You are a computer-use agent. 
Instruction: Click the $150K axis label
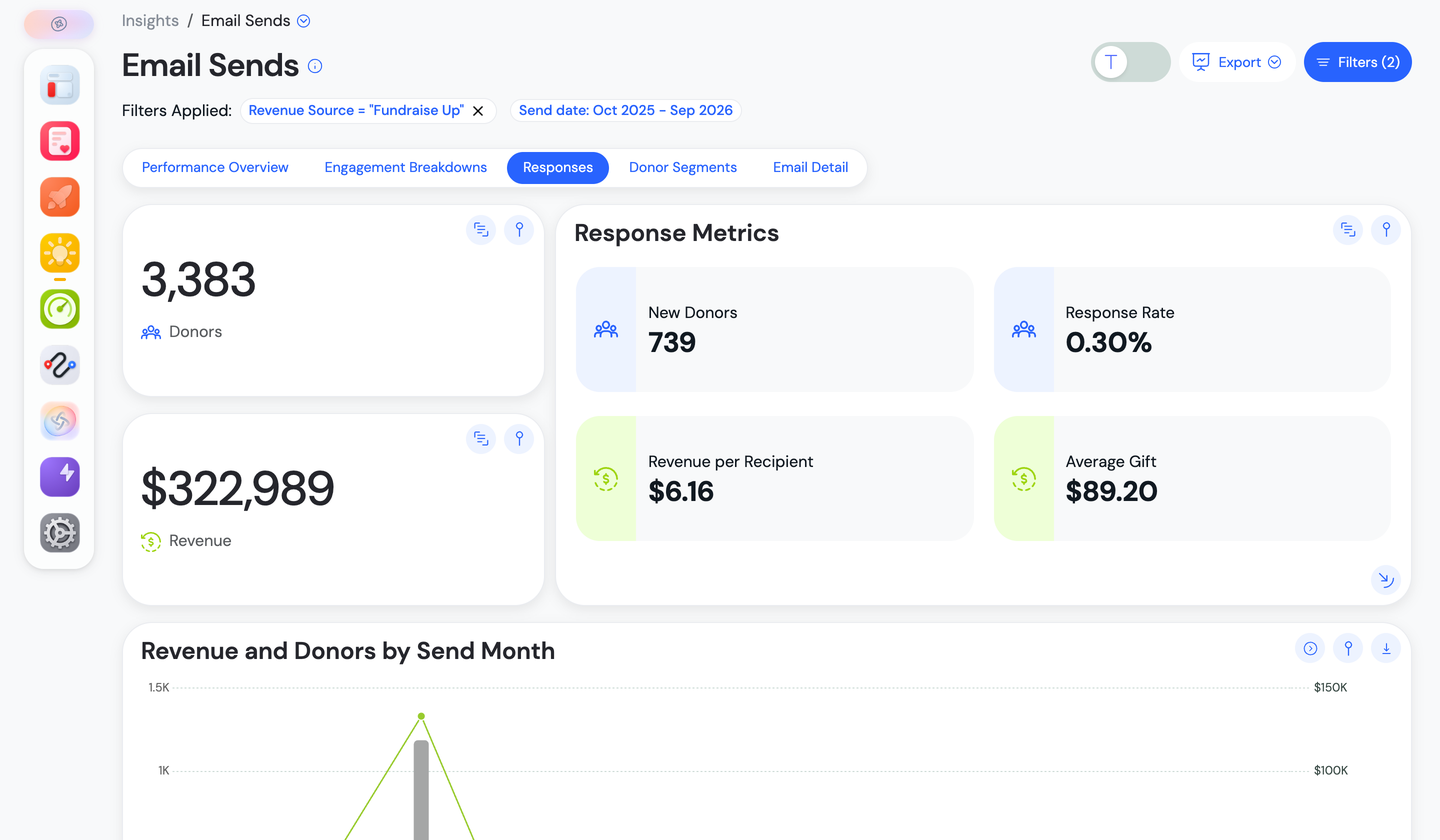pyautogui.click(x=1331, y=687)
